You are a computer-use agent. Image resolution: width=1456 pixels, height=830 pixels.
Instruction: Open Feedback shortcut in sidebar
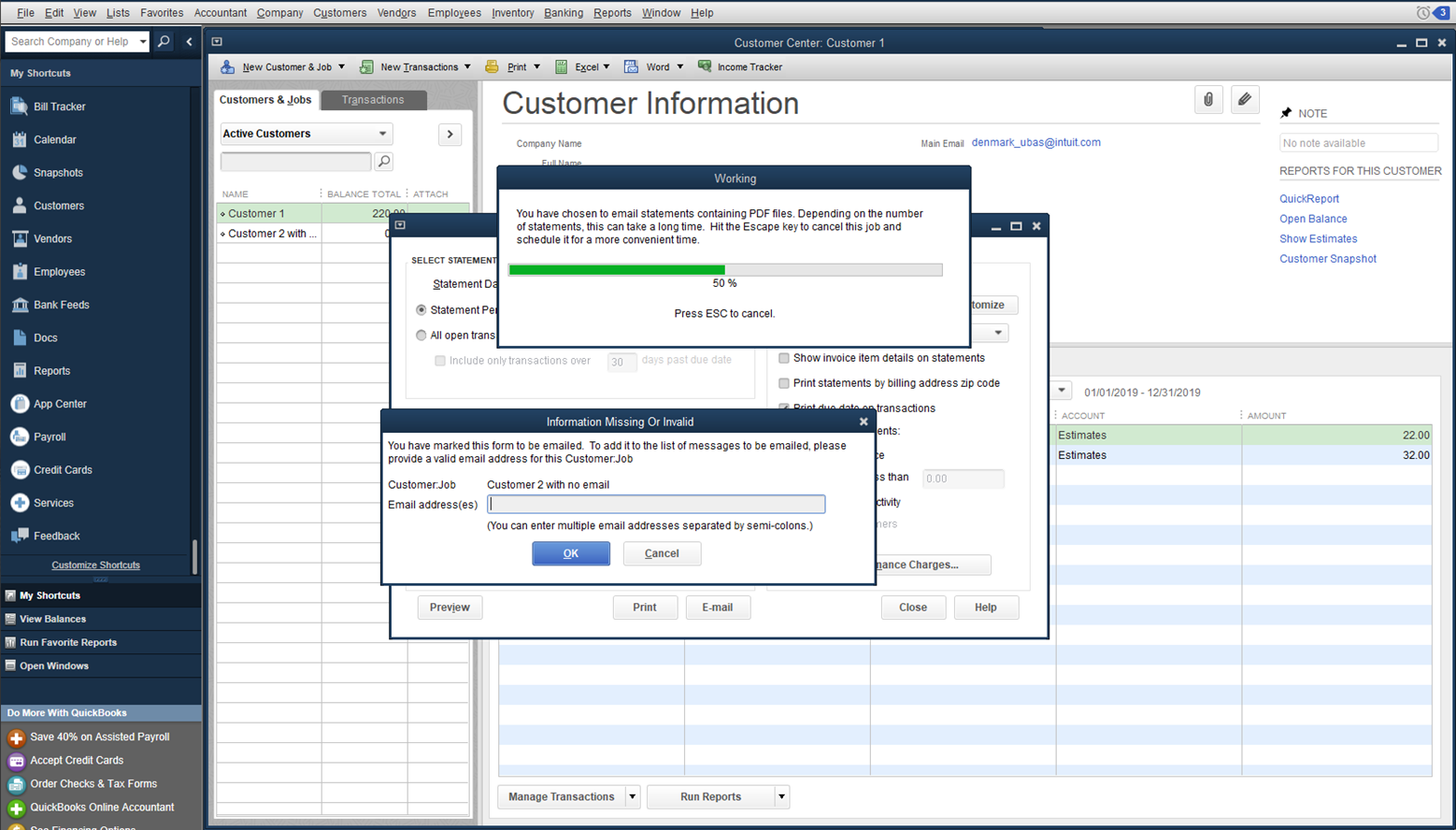[x=56, y=537]
